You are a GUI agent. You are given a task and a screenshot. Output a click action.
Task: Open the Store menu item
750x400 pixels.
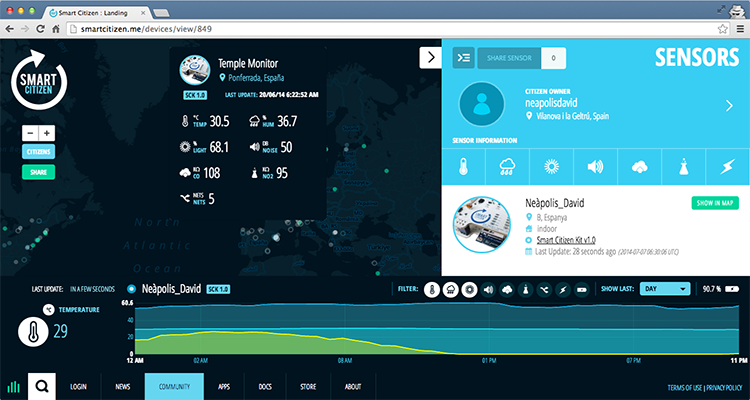coord(308,387)
